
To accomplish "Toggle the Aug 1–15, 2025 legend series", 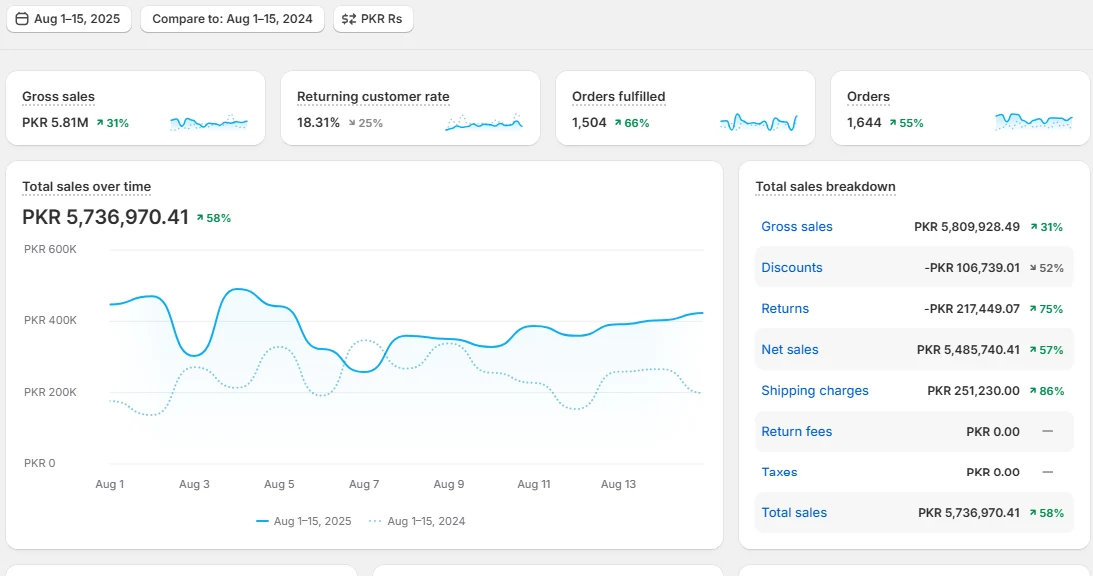I will (x=304, y=522).
